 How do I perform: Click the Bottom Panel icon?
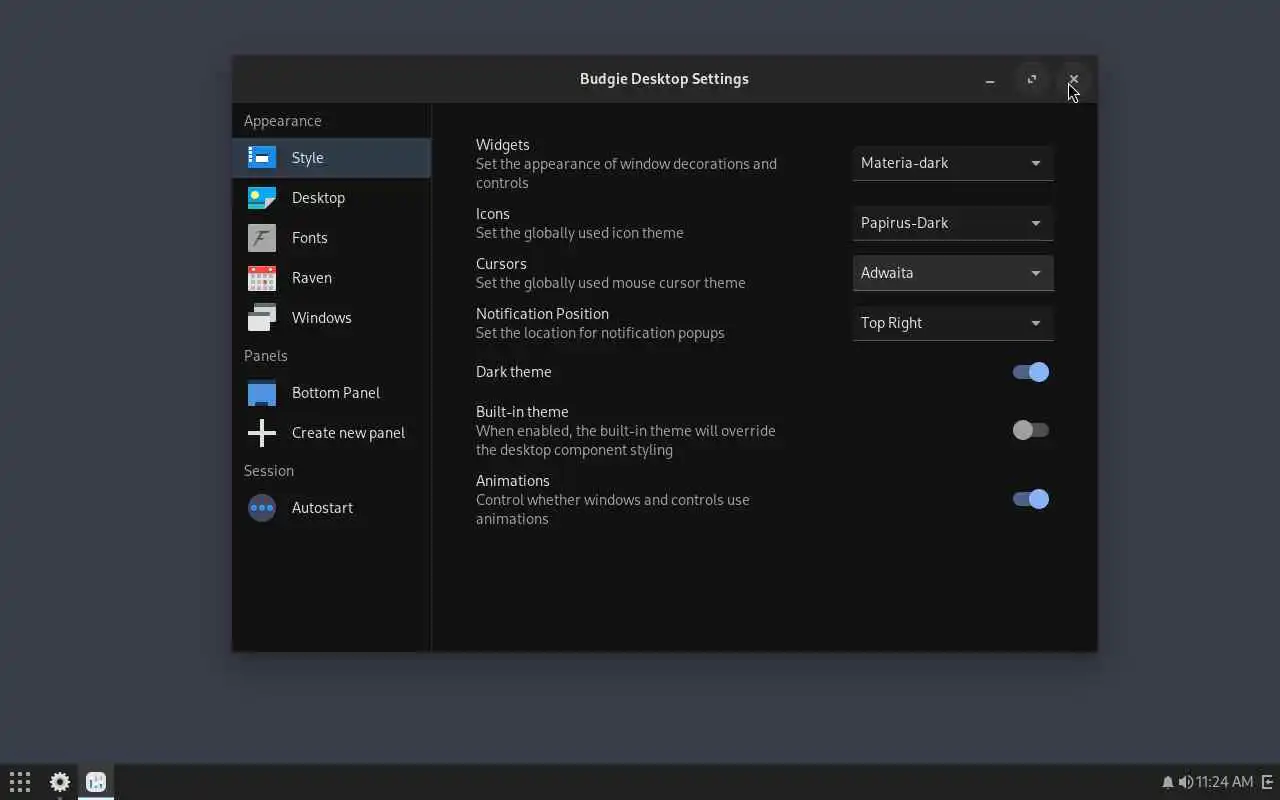(x=262, y=393)
